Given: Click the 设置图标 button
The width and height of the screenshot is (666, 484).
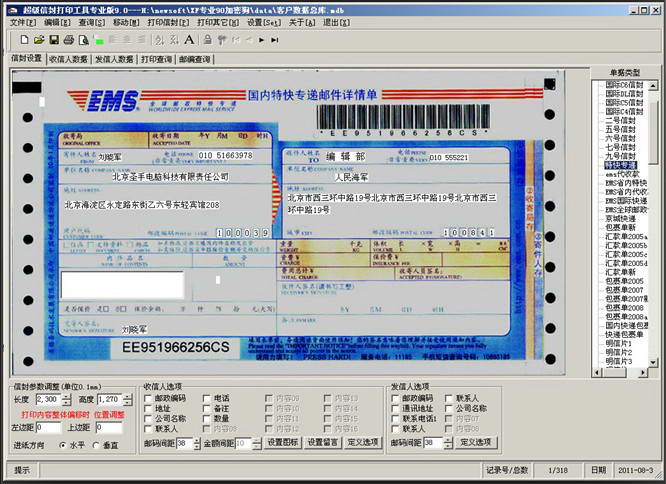Looking at the screenshot, I should pos(282,442).
